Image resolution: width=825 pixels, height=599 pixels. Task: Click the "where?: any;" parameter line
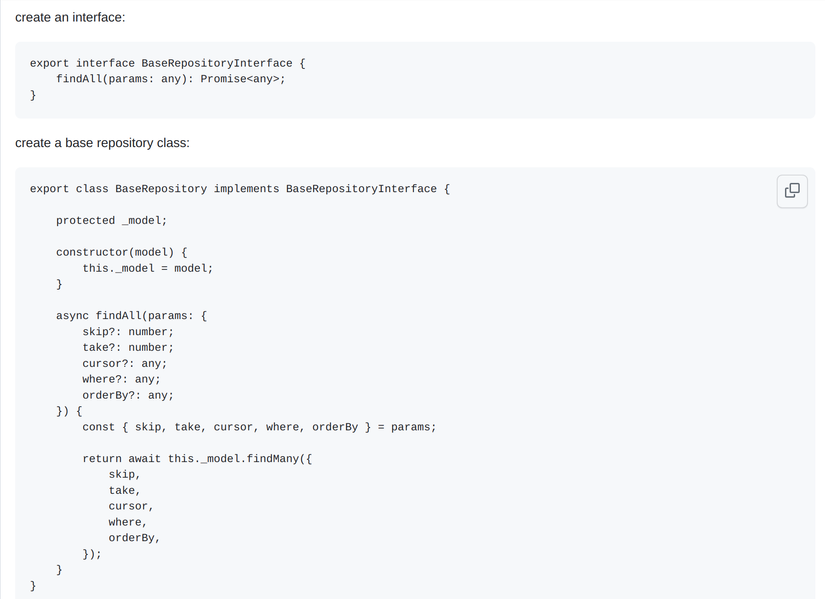pyautogui.click(x=121, y=380)
